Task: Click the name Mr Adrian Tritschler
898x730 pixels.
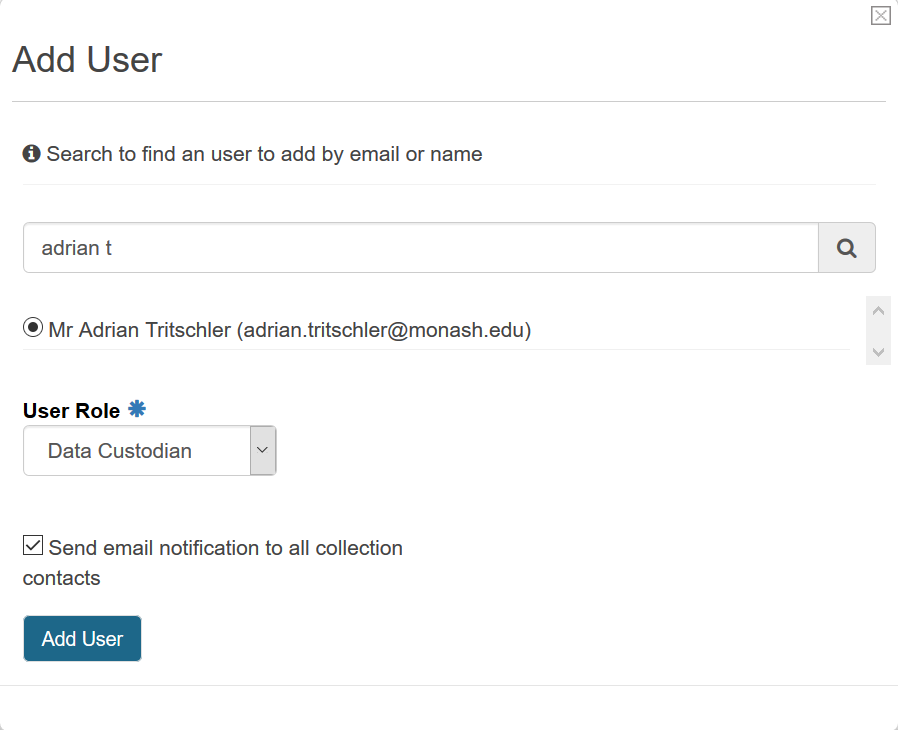Action: tap(140, 330)
